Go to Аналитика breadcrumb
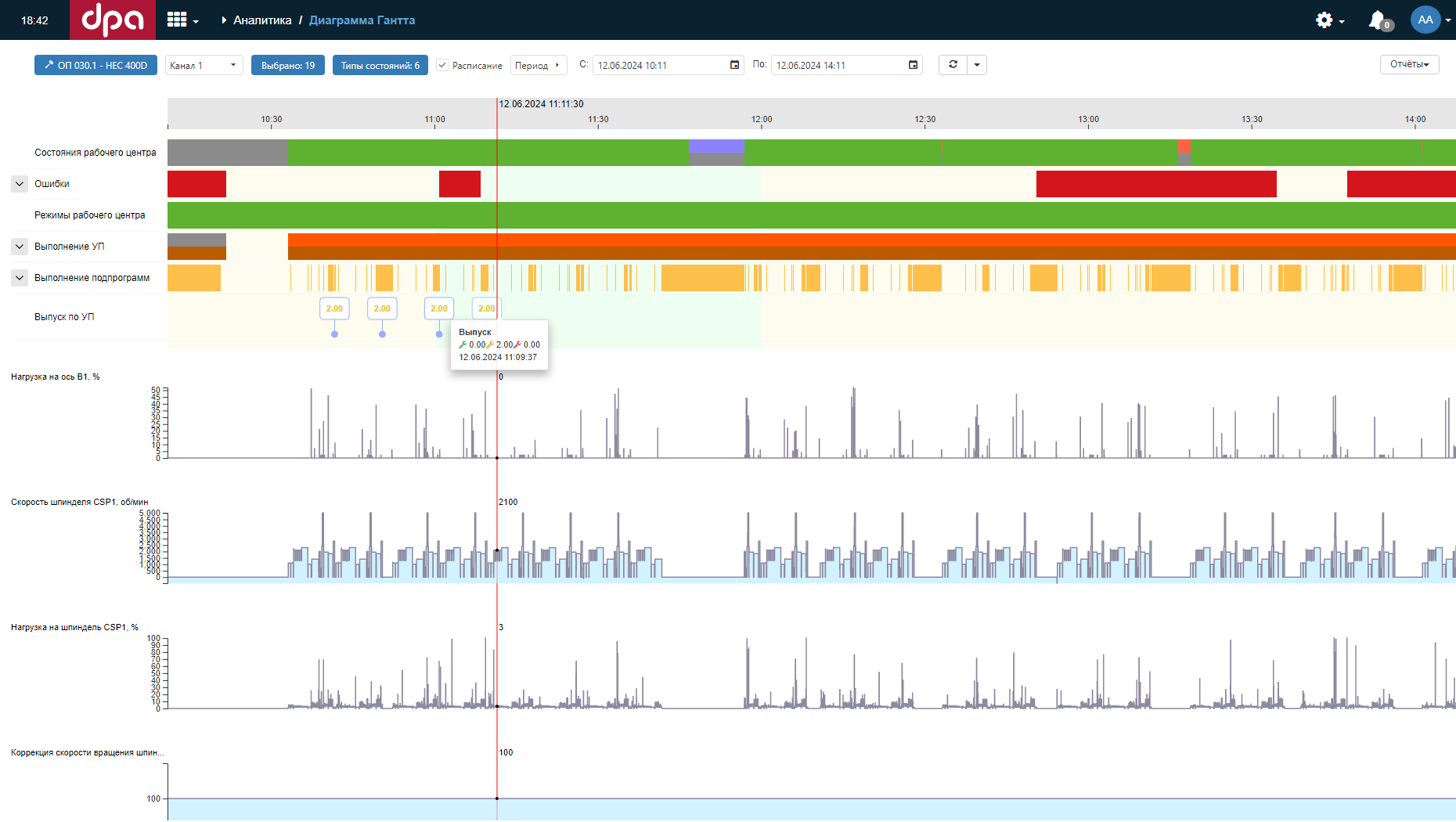Screen dimensions: 1456x822 [262, 20]
